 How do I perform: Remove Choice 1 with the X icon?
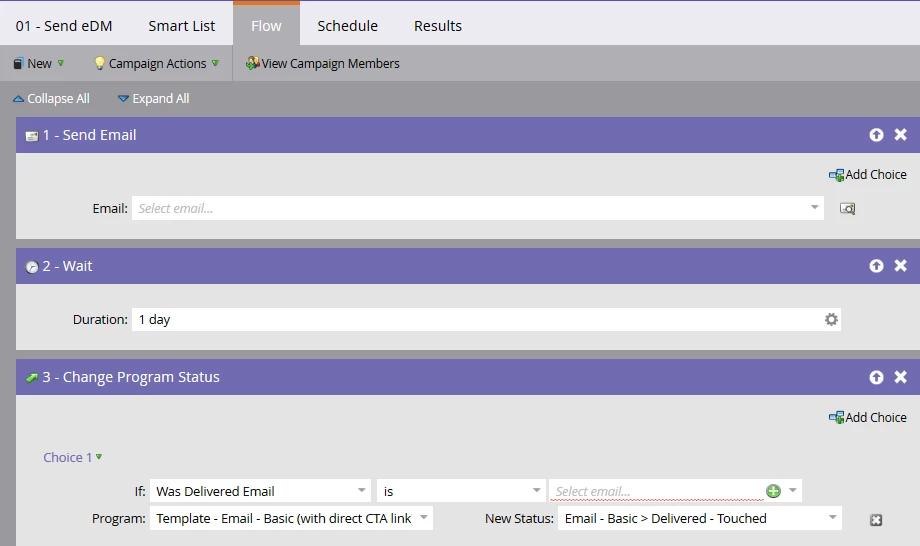click(875, 520)
